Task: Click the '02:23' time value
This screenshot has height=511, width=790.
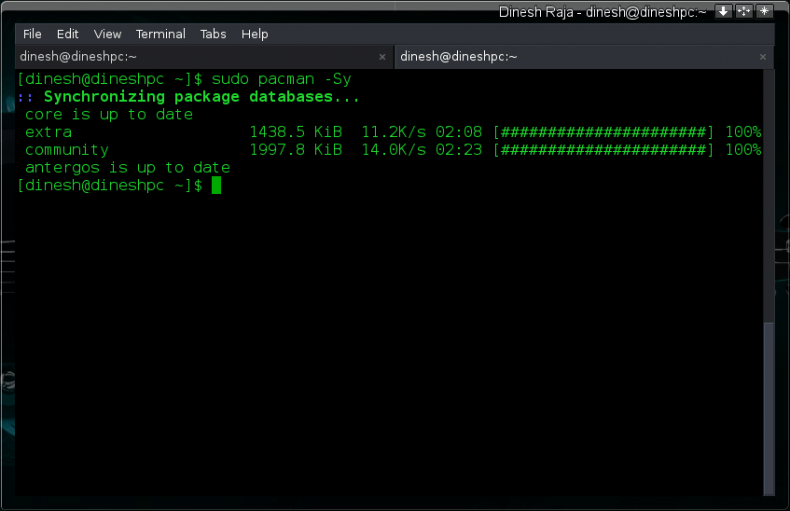Action: 458,150
